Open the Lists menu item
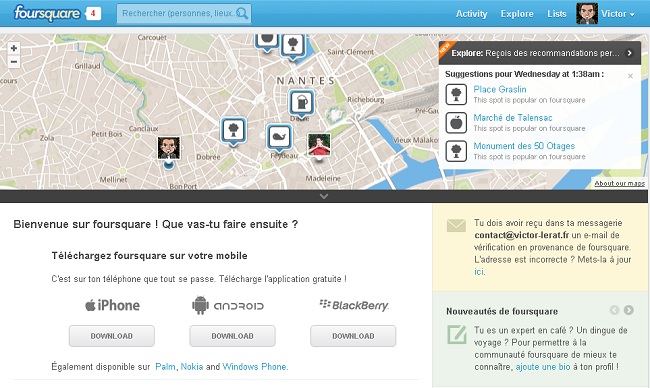The width and height of the screenshot is (650, 388). pyautogui.click(x=556, y=14)
